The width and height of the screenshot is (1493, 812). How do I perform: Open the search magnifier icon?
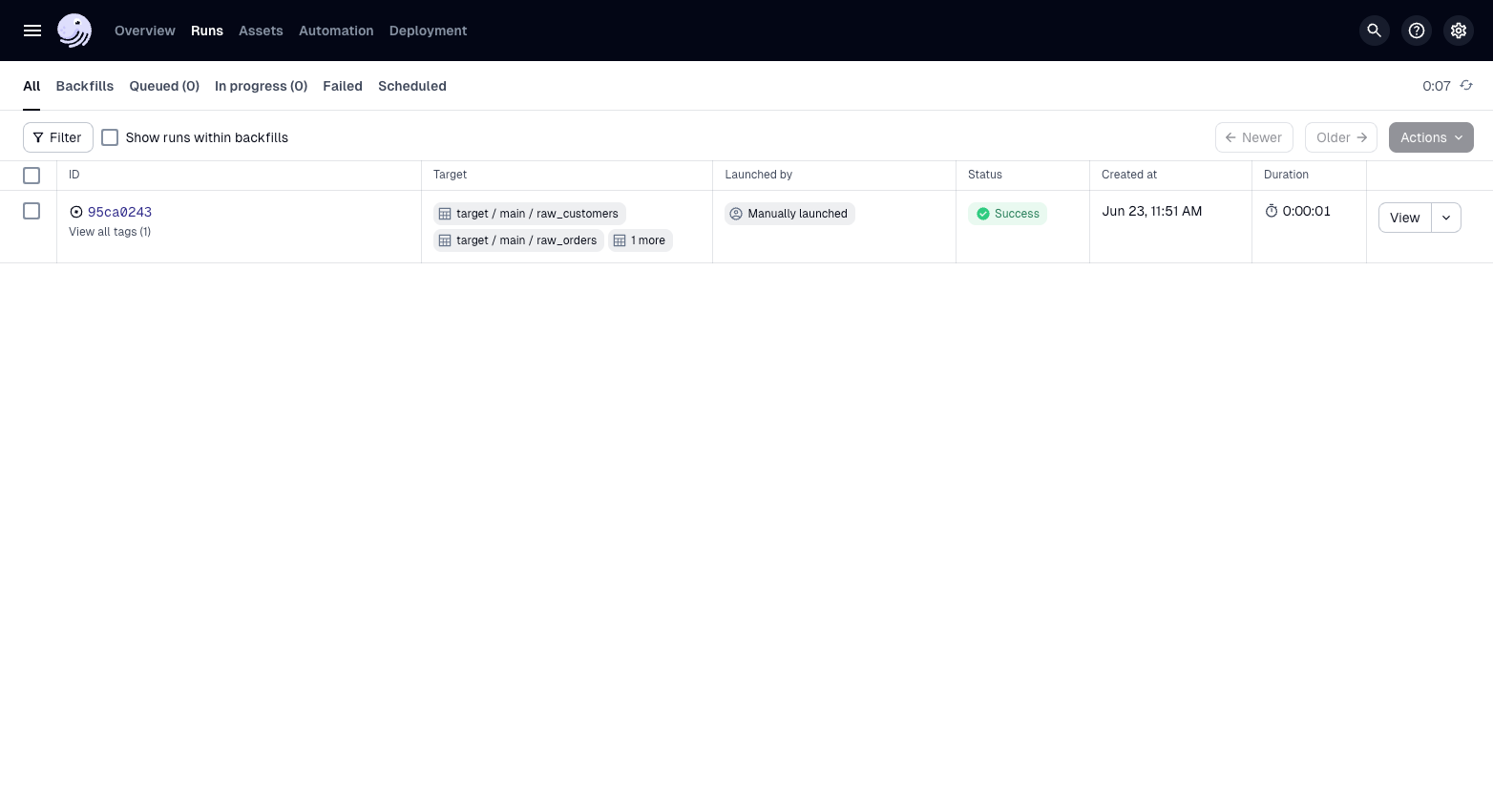pyautogui.click(x=1374, y=31)
